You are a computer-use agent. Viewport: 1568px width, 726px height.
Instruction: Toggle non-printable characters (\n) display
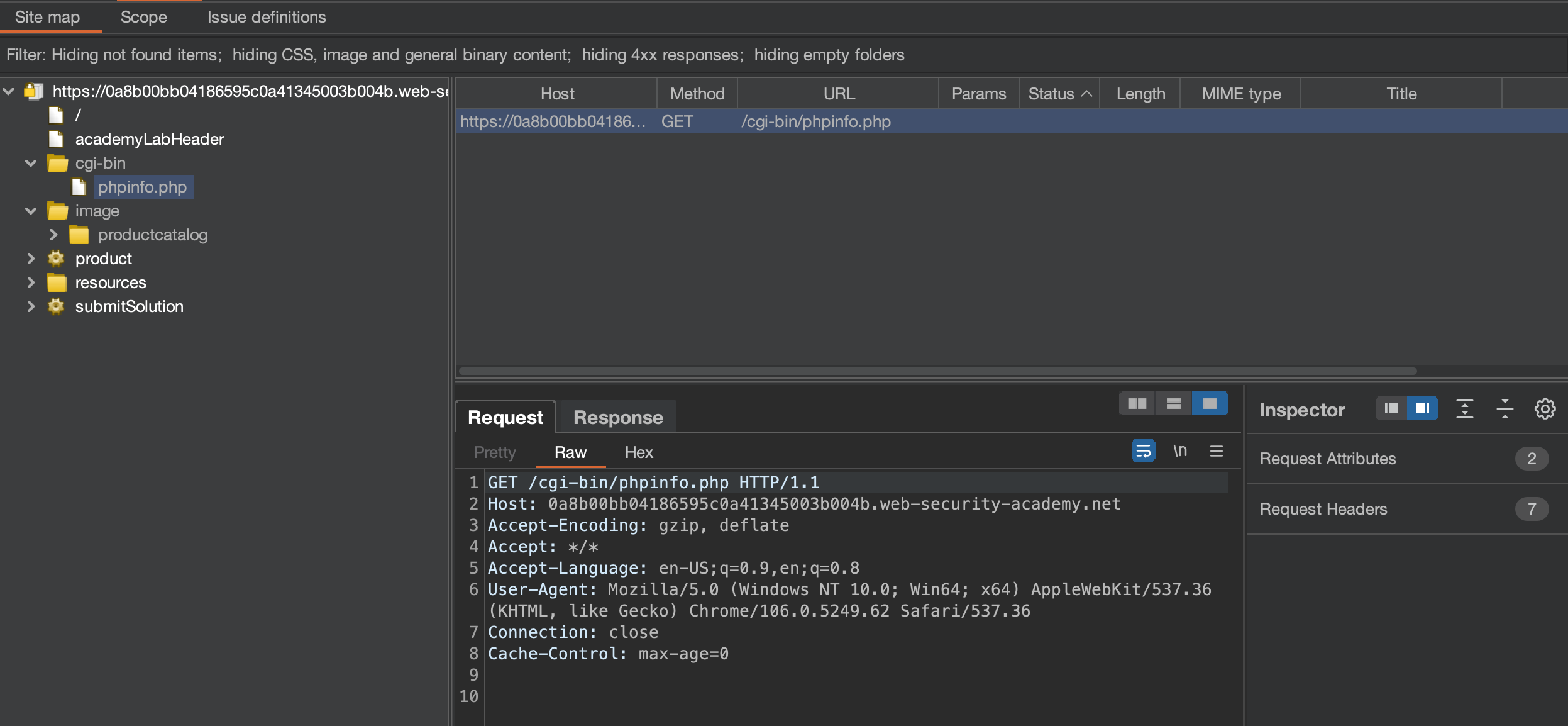[x=1180, y=451]
